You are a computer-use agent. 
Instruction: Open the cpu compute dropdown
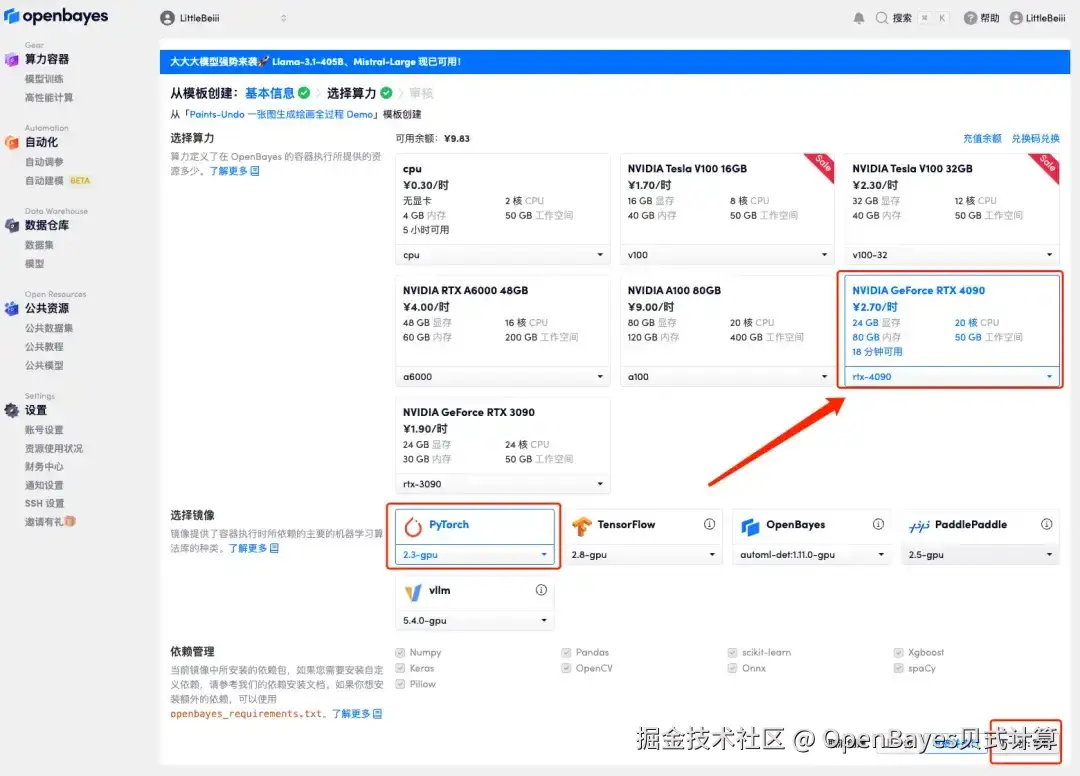503,255
